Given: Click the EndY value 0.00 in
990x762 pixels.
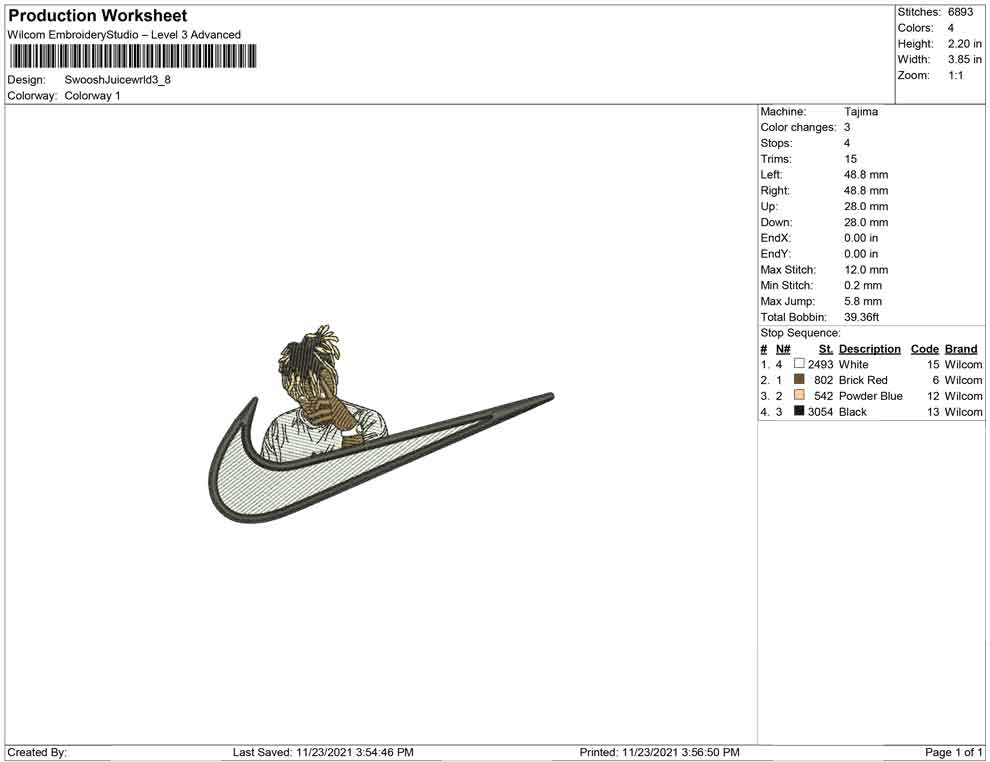Looking at the screenshot, I should [861, 253].
